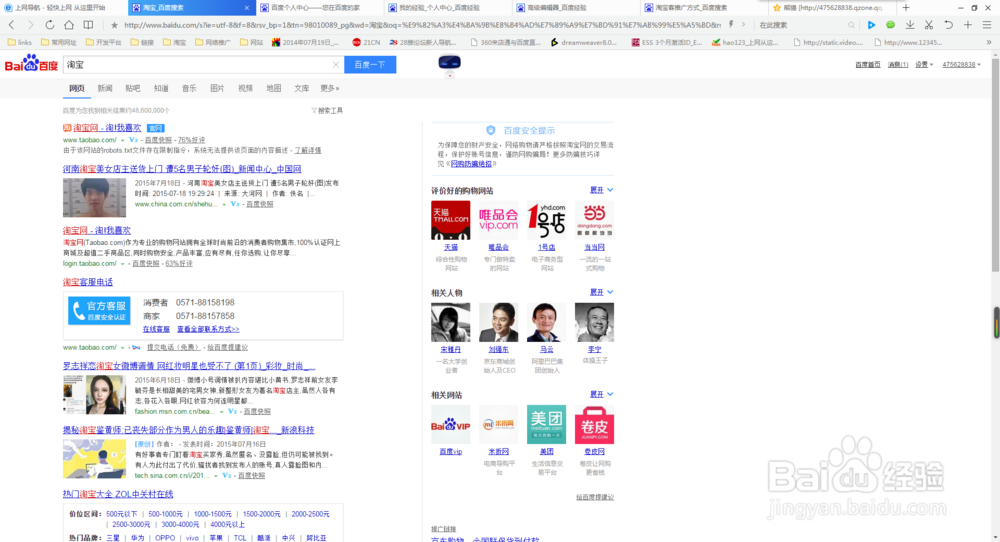Click the magnifier icon in browser search box
This screenshot has width=1000, height=542.
[851, 25]
